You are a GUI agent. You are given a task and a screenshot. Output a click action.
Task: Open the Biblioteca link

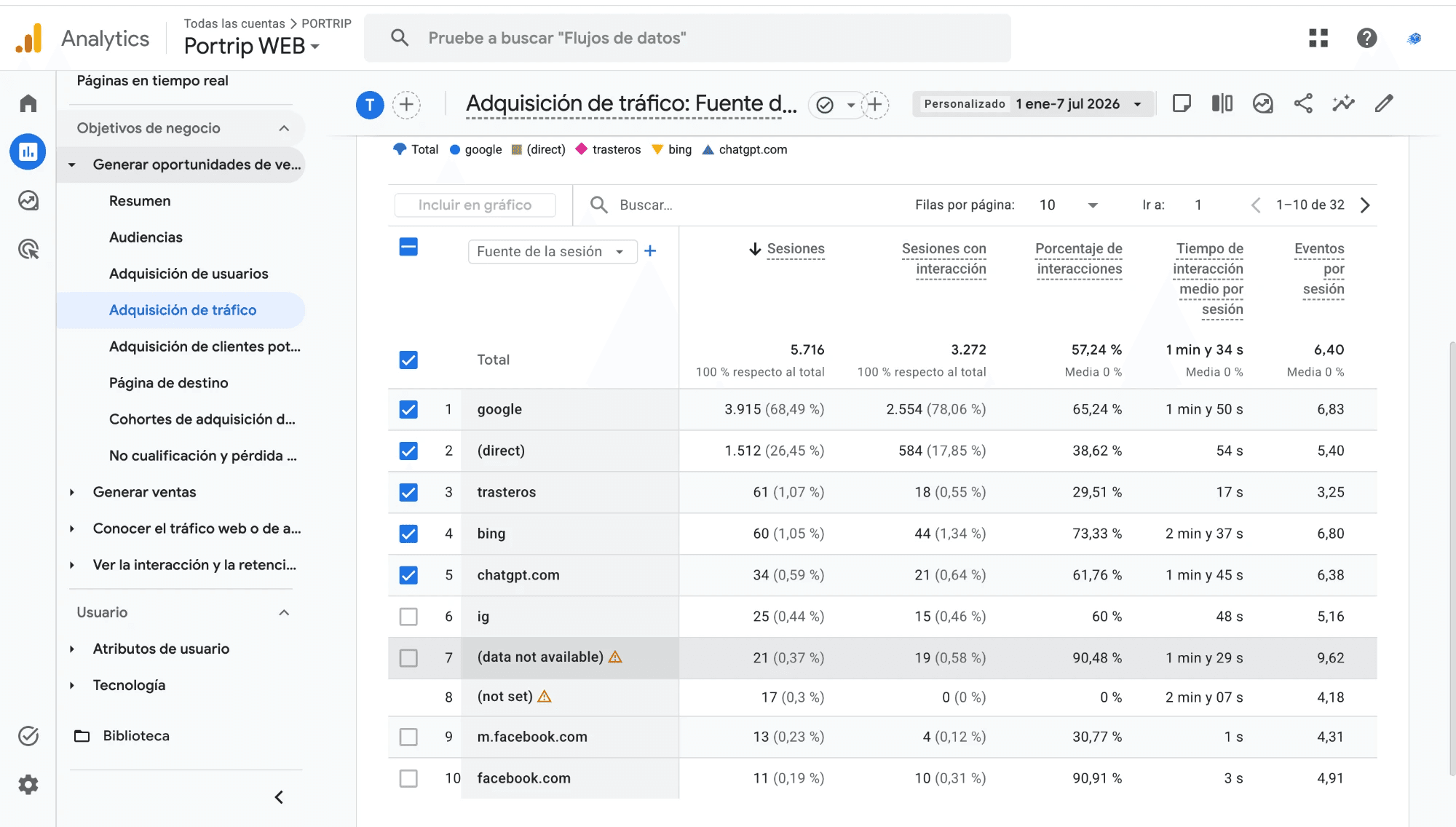coord(136,736)
